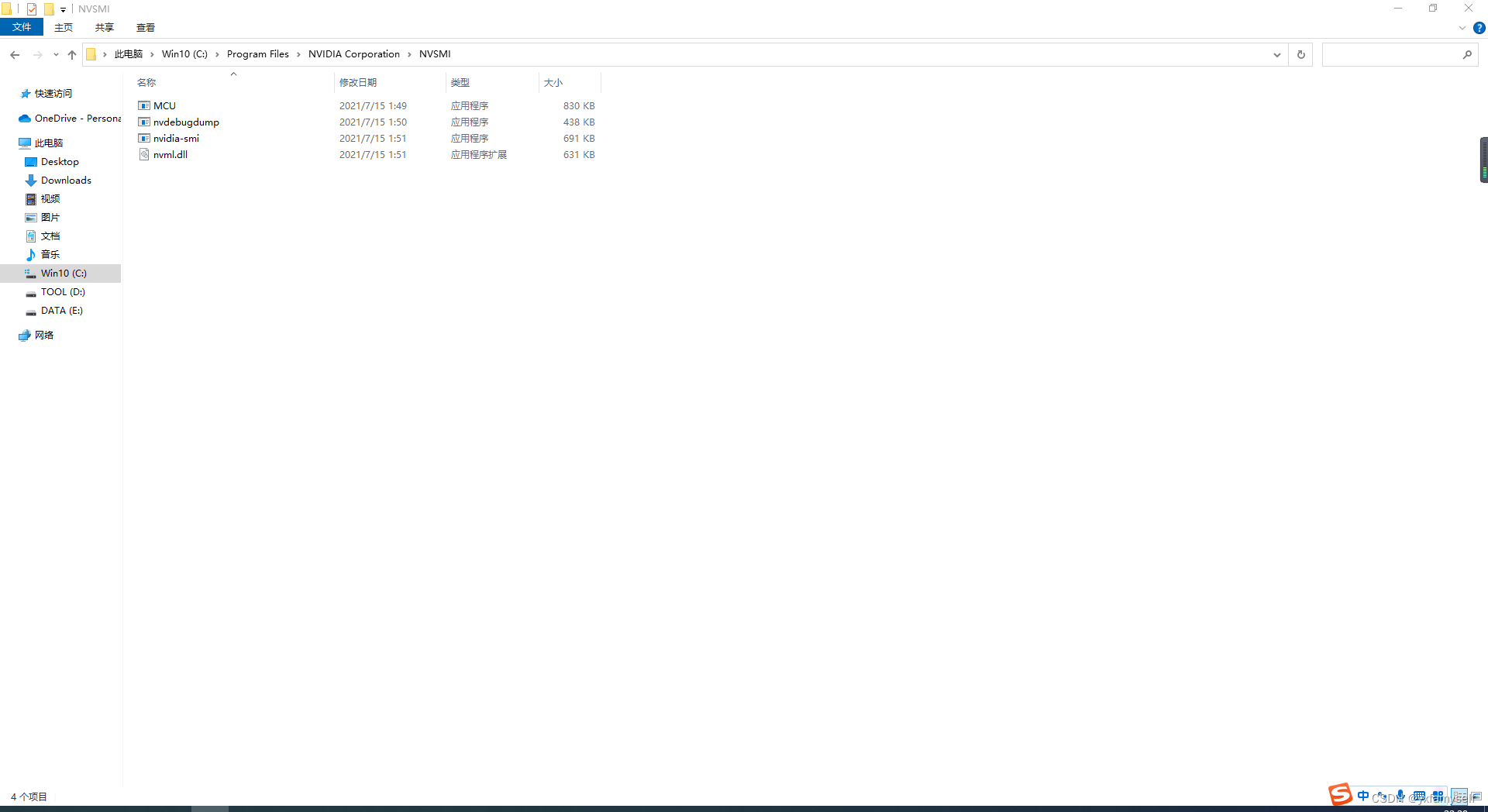Click the MCU executable icon
This screenshot has width=1488, height=812.
pyautogui.click(x=144, y=105)
